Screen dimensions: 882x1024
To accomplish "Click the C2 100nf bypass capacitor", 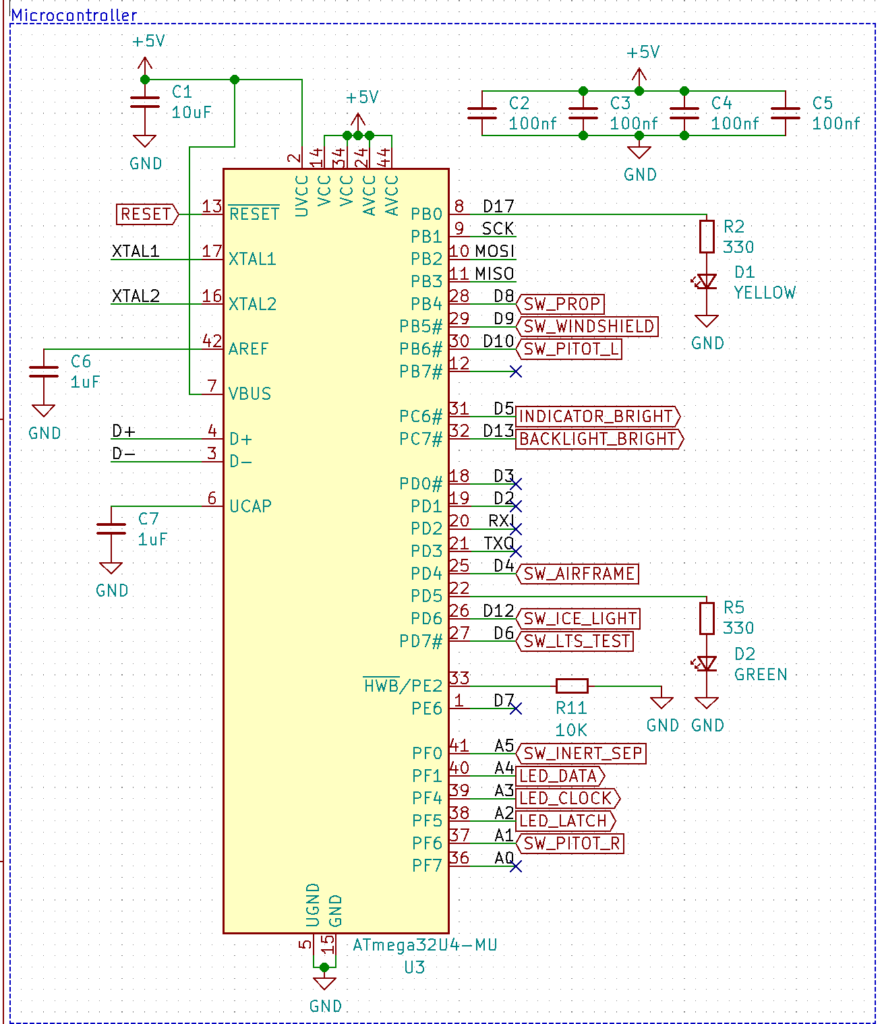I will point(483,112).
